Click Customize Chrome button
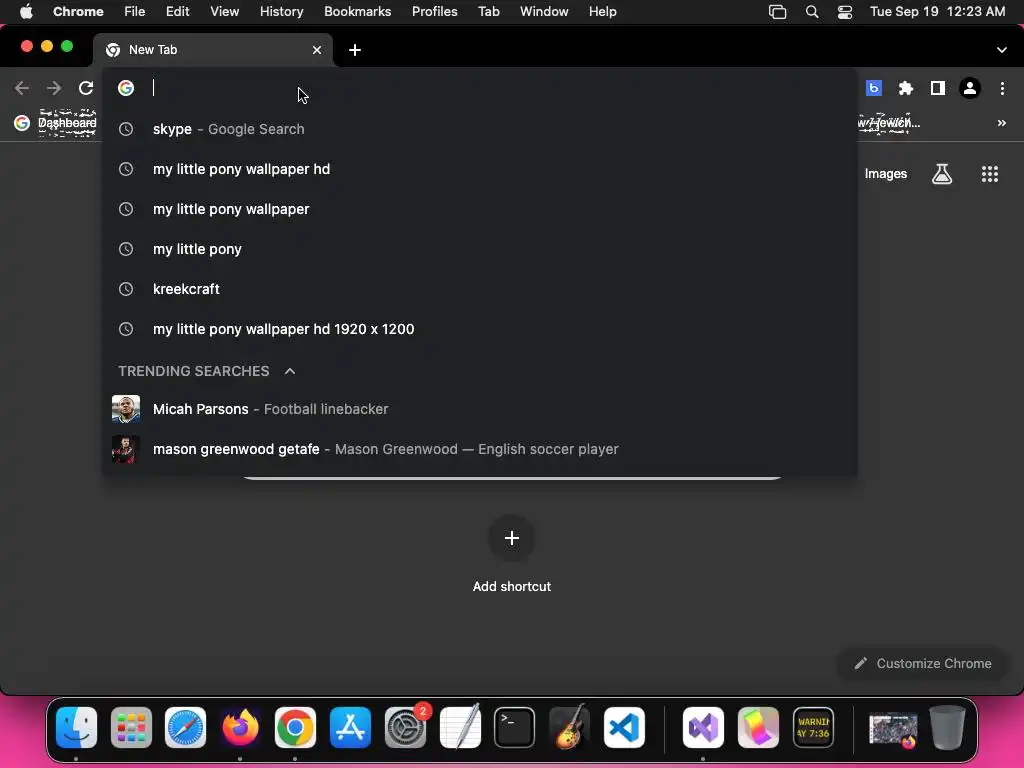The height and width of the screenshot is (768, 1024). (923, 664)
